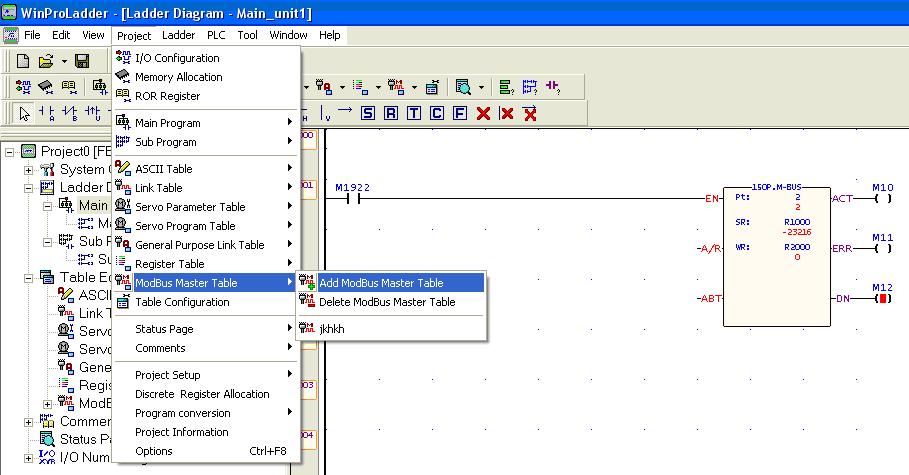
Task: Click General Purpose Link Table toolbar icon
Action: pyautogui.click(x=324, y=87)
